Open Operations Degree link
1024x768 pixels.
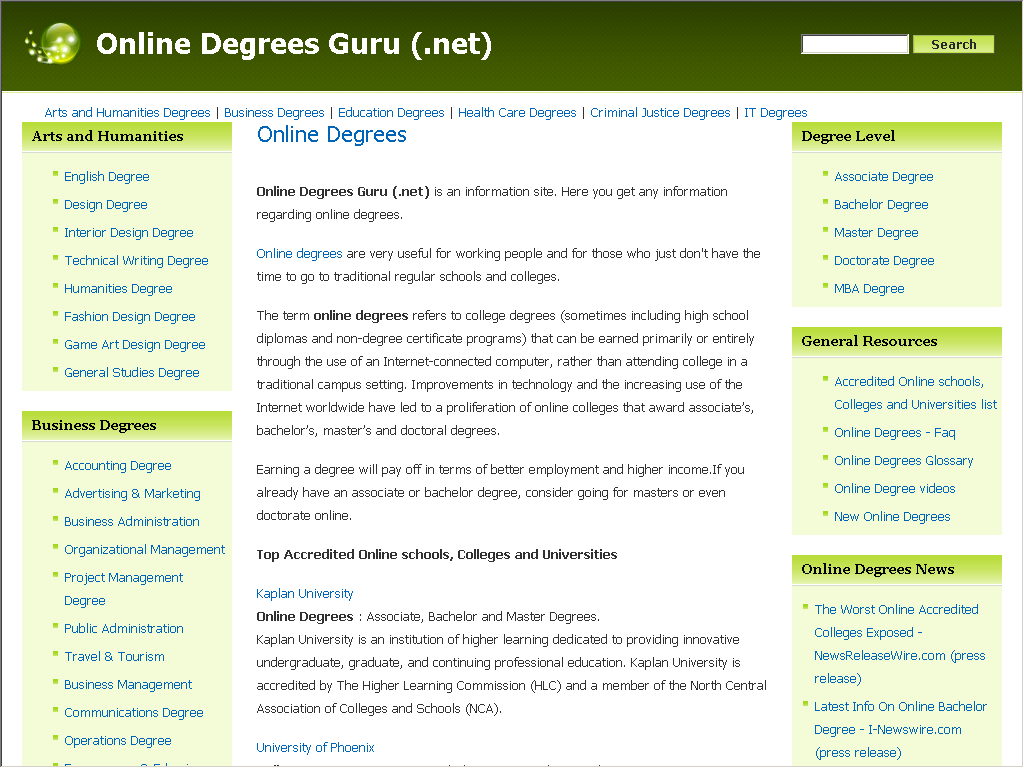pyautogui.click(x=118, y=741)
